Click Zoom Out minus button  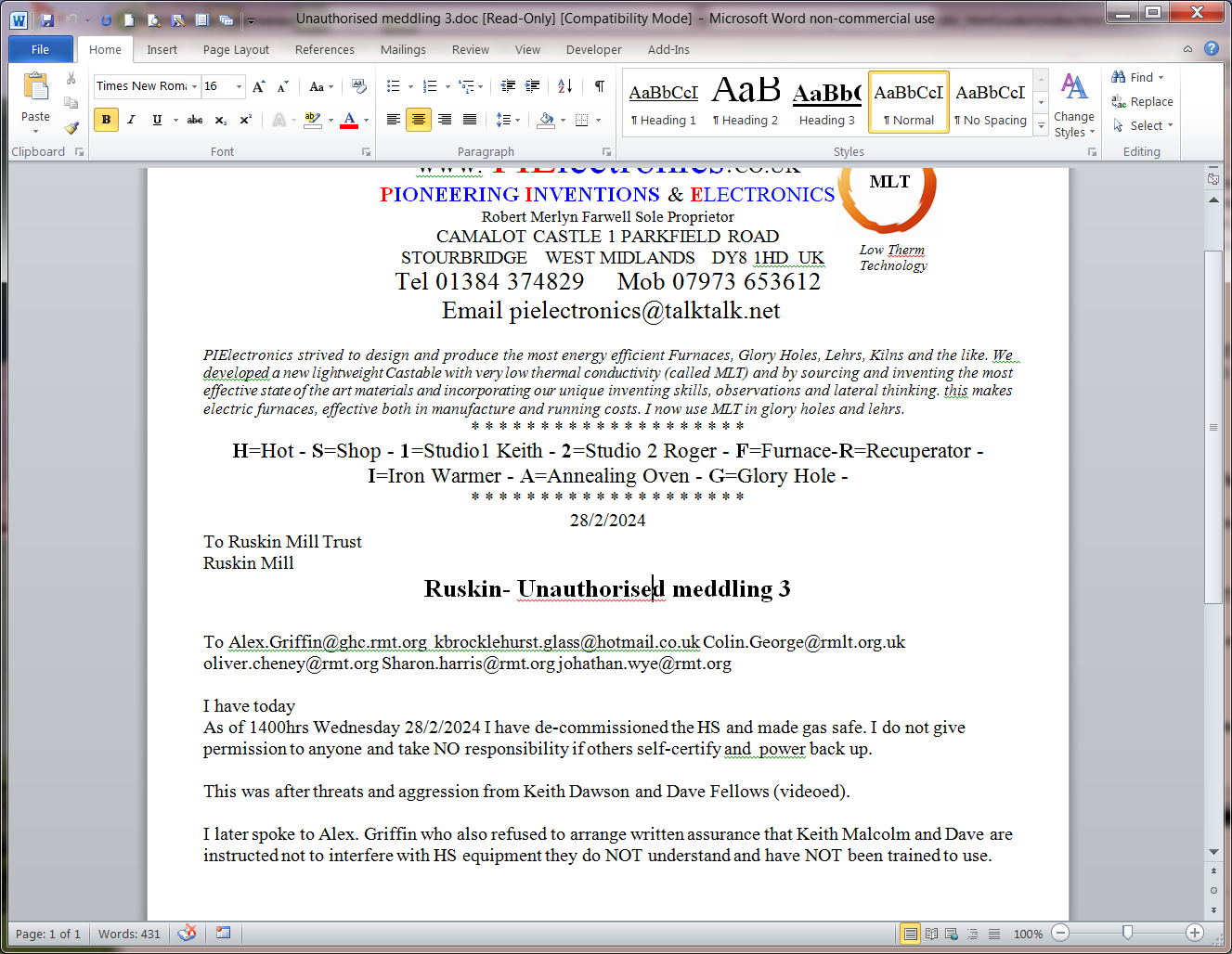[x=1060, y=933]
